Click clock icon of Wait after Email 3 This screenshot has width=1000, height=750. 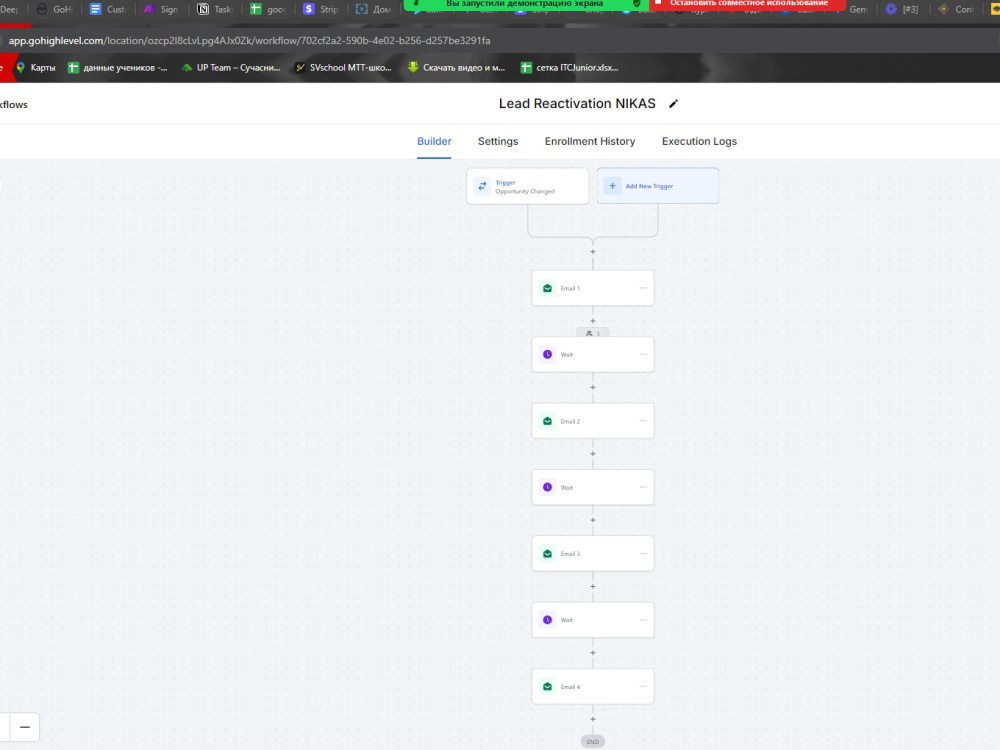click(x=547, y=620)
